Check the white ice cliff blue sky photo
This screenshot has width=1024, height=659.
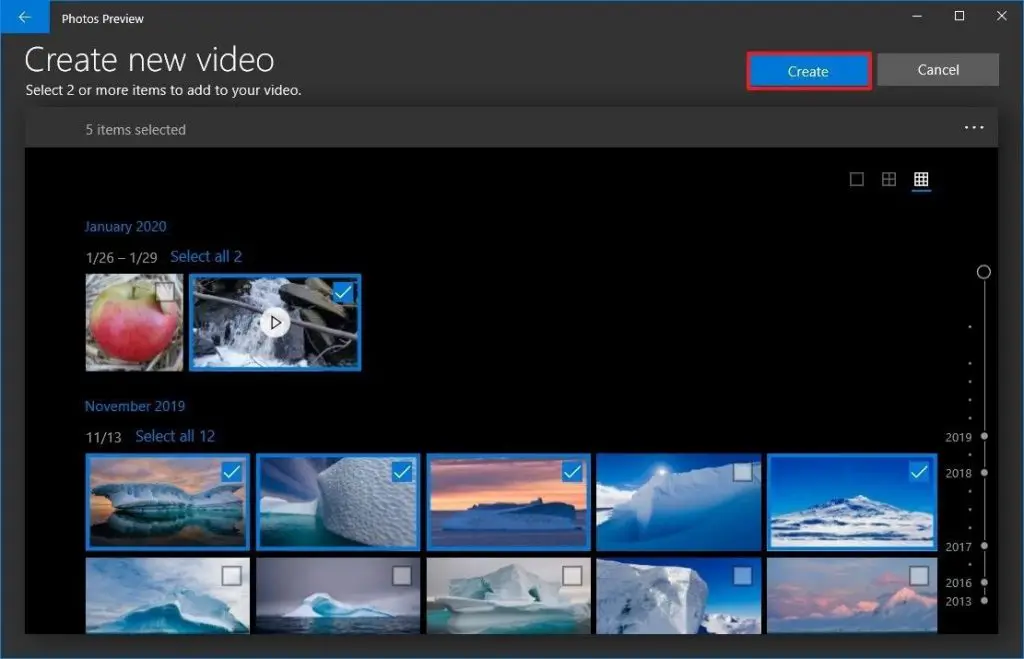coord(743,575)
